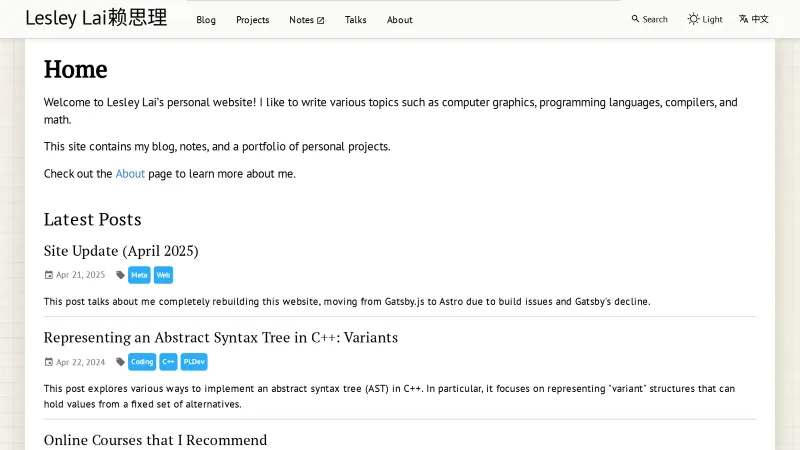Filter by the C++ tag

point(169,362)
